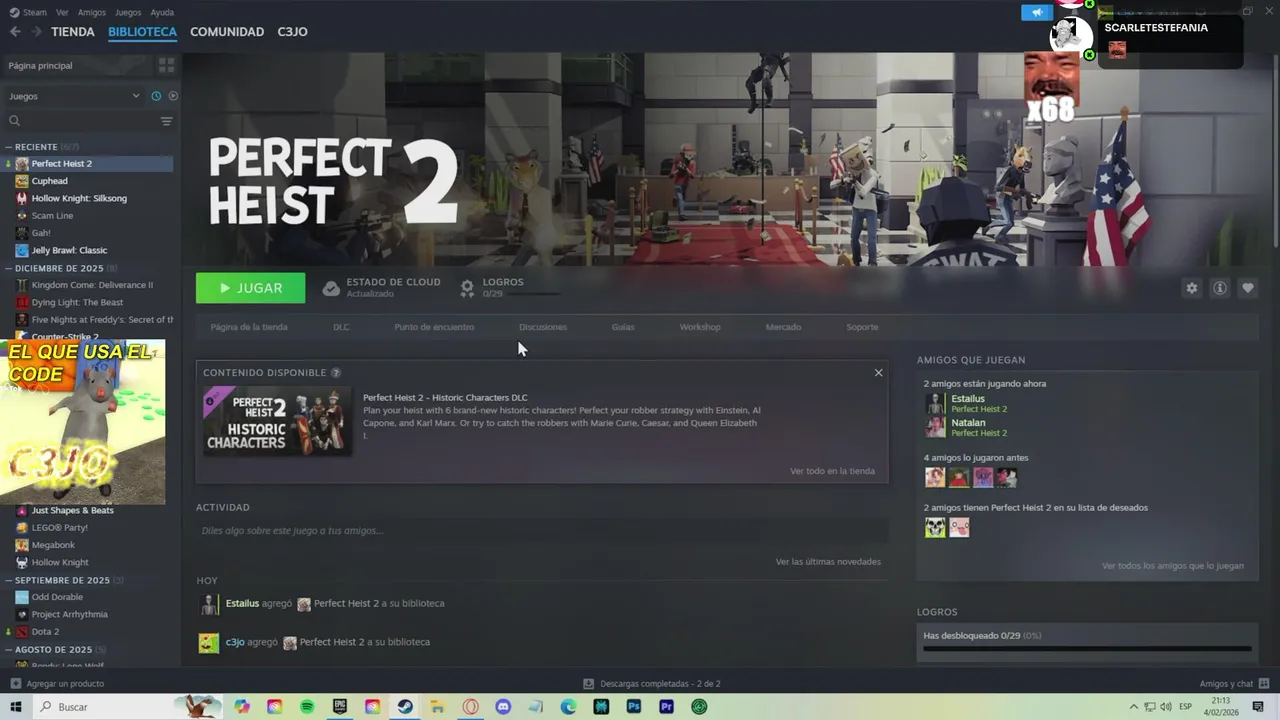This screenshot has height=720, width=1280.
Task: Open the DLC link
Action: coord(341,327)
